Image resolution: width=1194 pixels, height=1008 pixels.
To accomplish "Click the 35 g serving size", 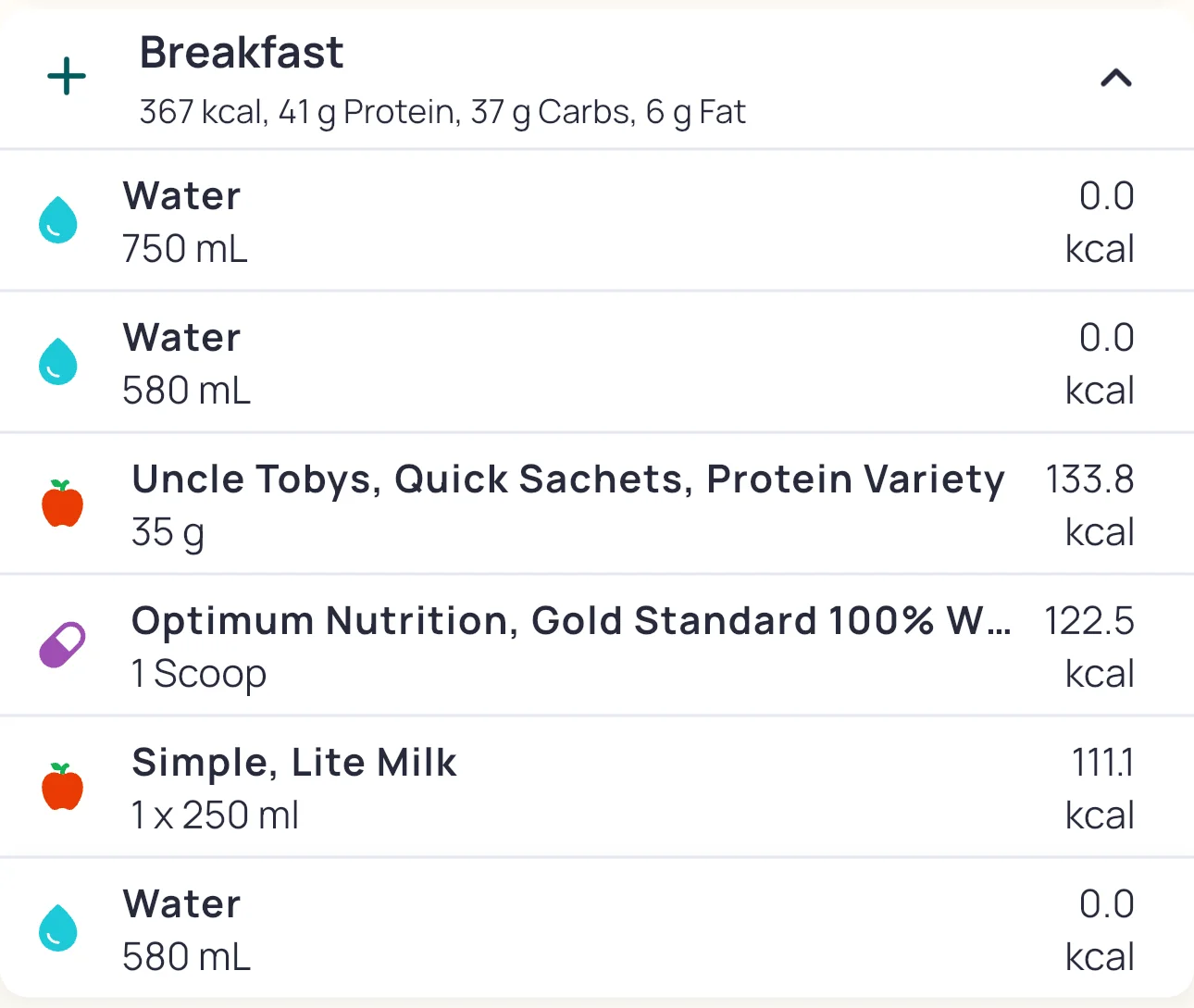I will [x=168, y=532].
